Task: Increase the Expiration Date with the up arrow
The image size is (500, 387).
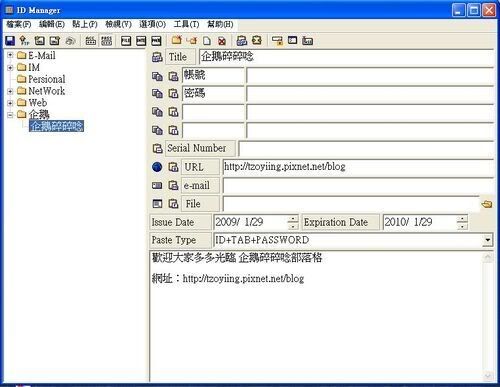Action: click(462, 219)
